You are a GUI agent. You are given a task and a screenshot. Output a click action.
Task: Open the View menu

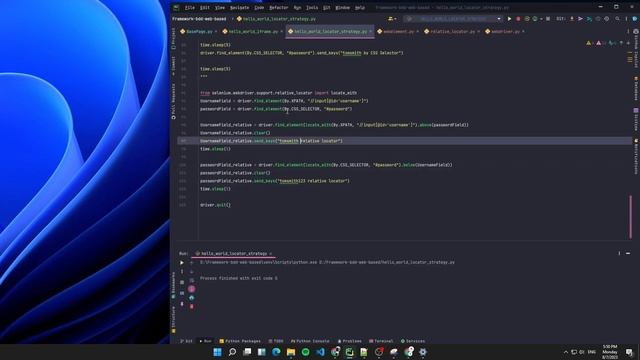pyautogui.click(x=220, y=7)
